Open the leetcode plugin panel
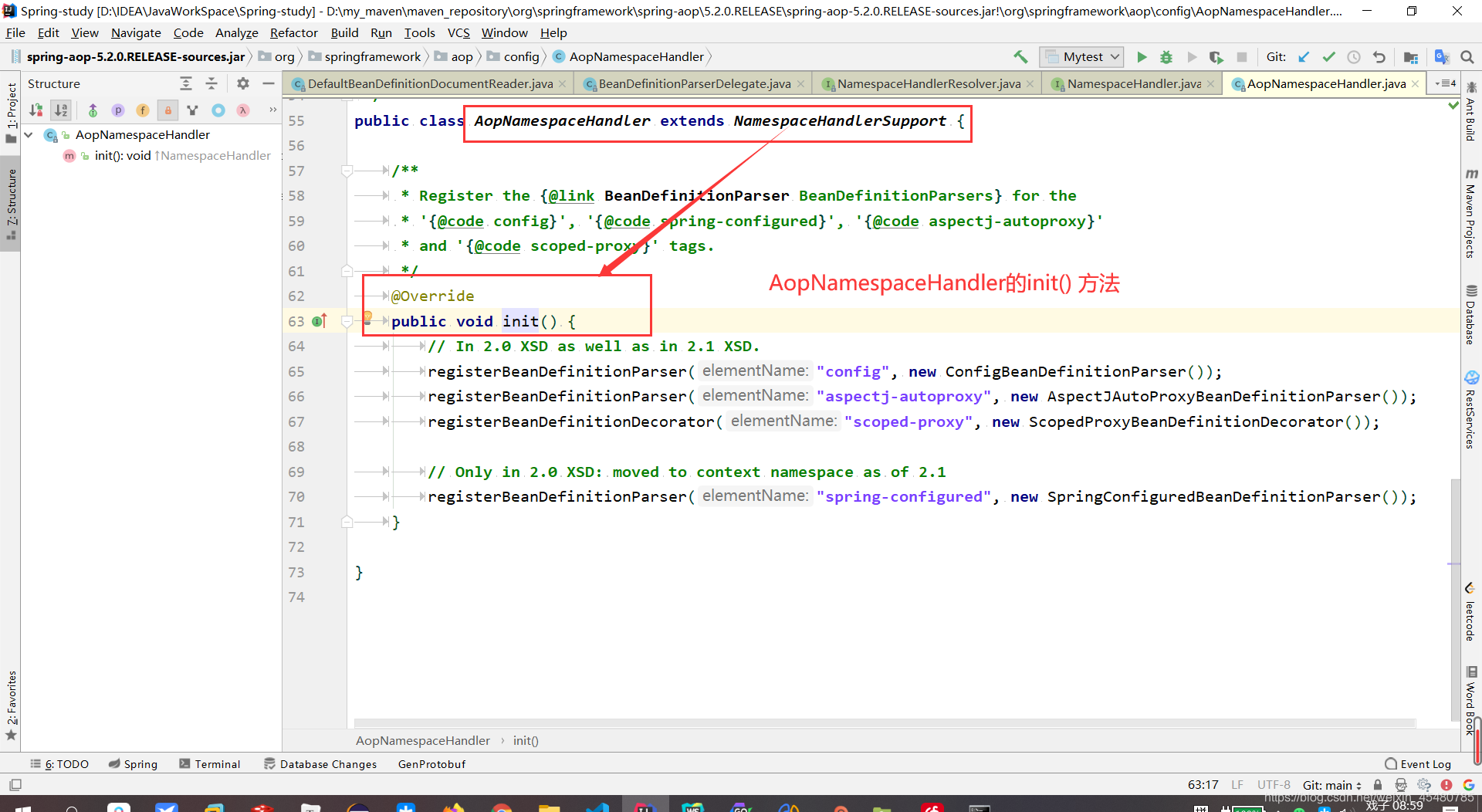The width and height of the screenshot is (1482, 812). pos(1471,614)
